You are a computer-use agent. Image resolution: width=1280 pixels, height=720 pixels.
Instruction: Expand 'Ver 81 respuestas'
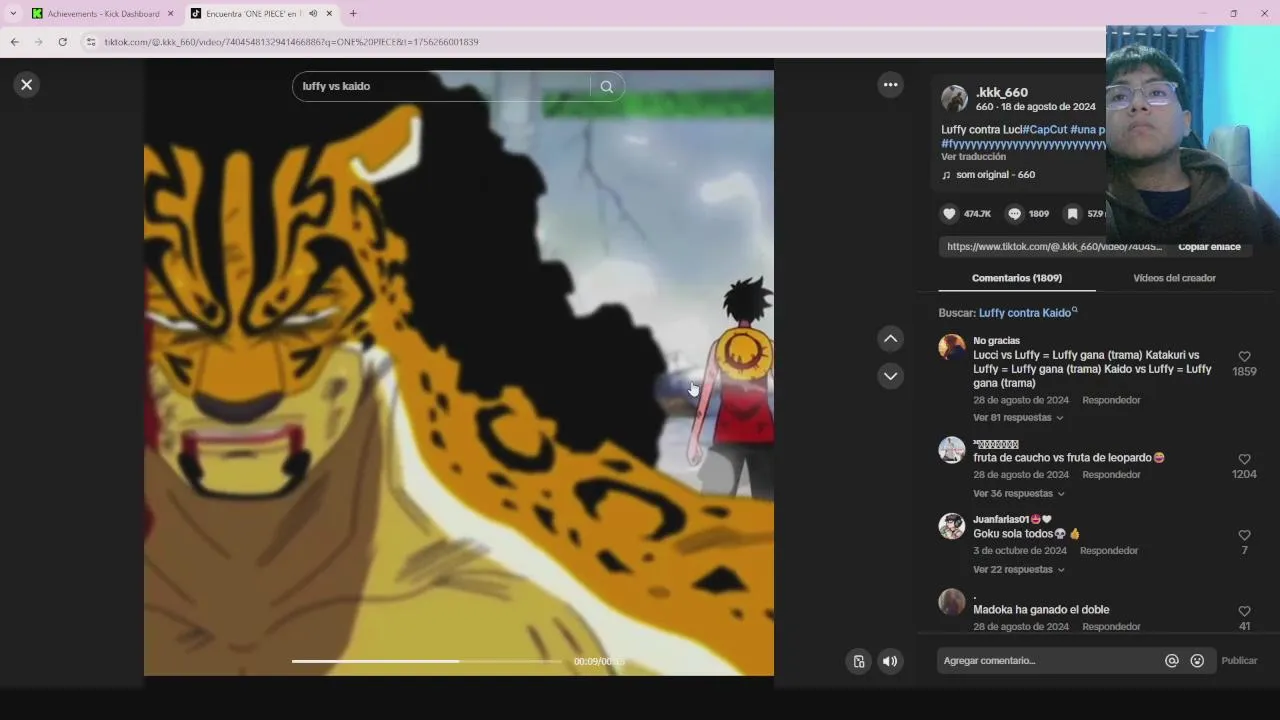[x=1018, y=418]
